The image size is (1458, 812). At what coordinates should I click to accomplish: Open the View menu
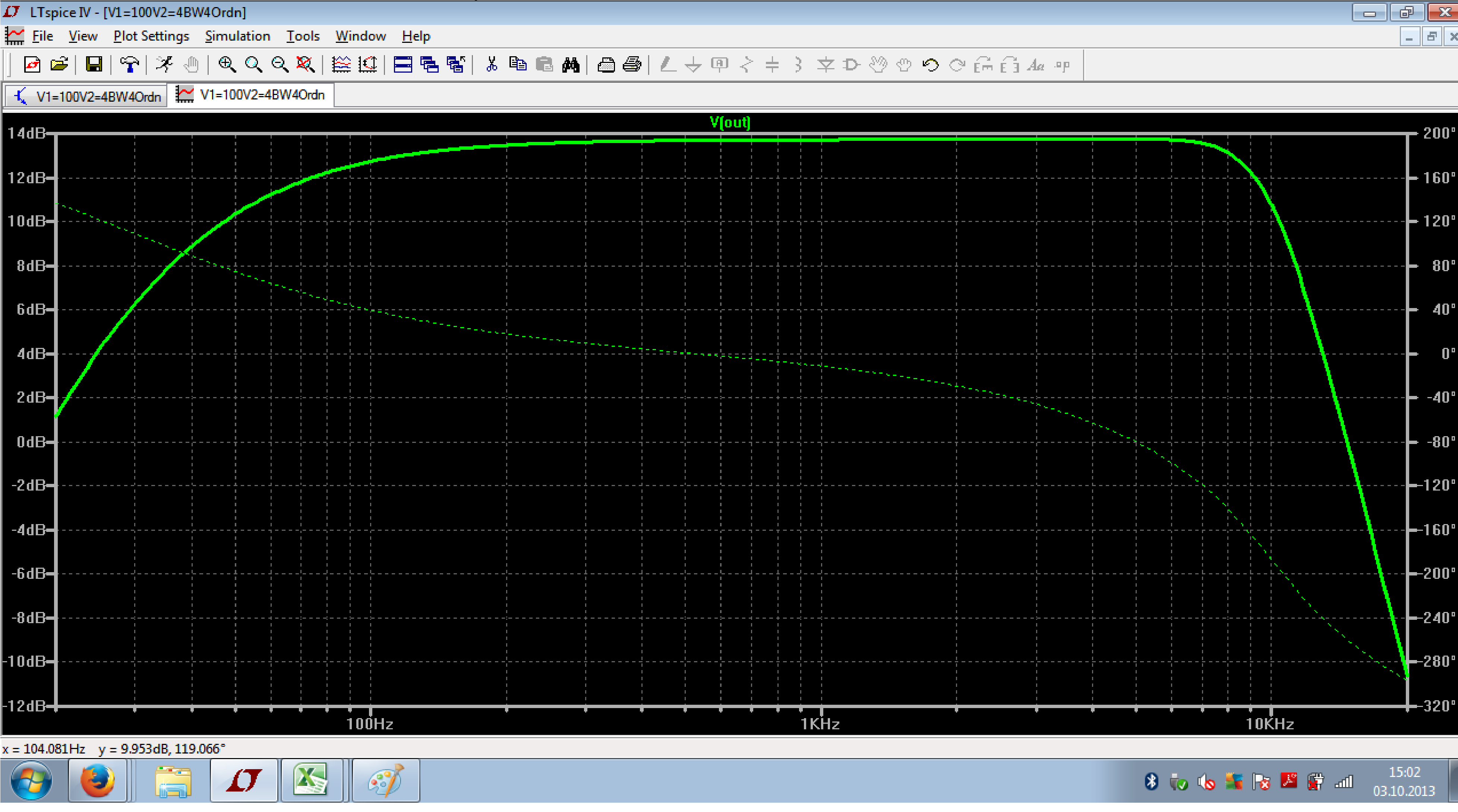[83, 36]
